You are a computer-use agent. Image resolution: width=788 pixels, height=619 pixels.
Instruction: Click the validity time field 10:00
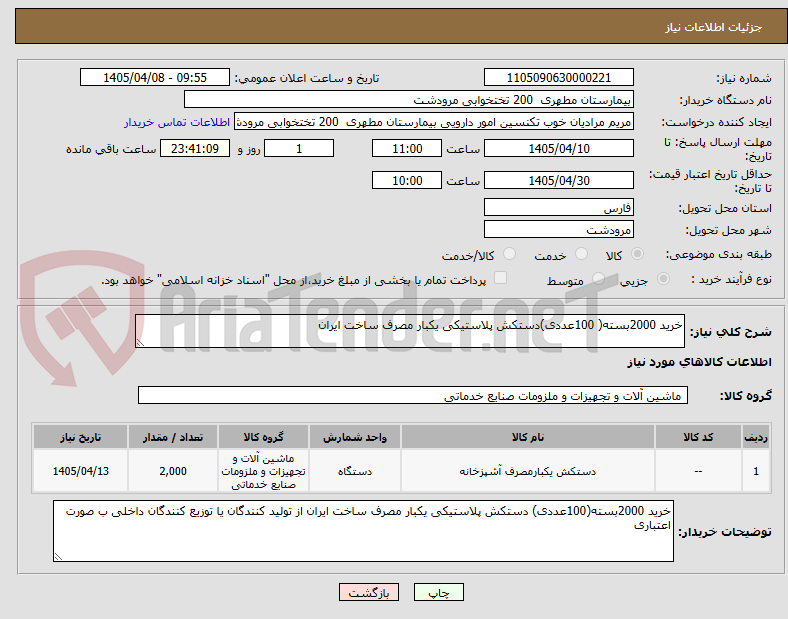pyautogui.click(x=407, y=180)
